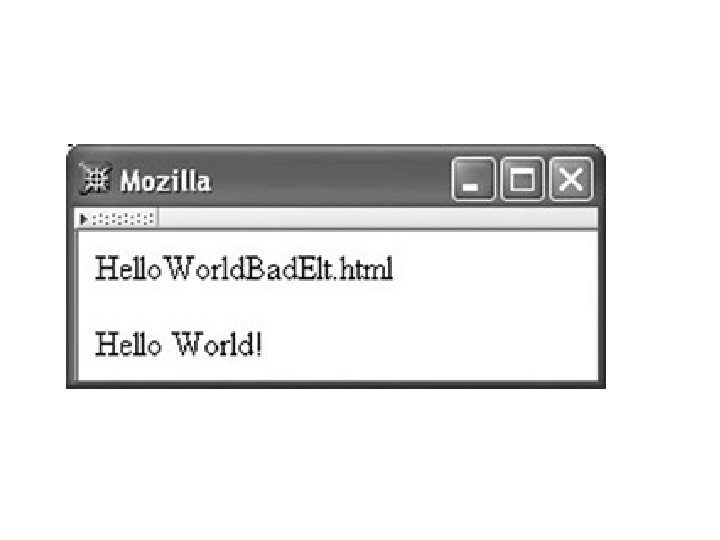Click the HelloWorldBadElt.html text on page
Screen dimensions: 720x540
[244, 269]
